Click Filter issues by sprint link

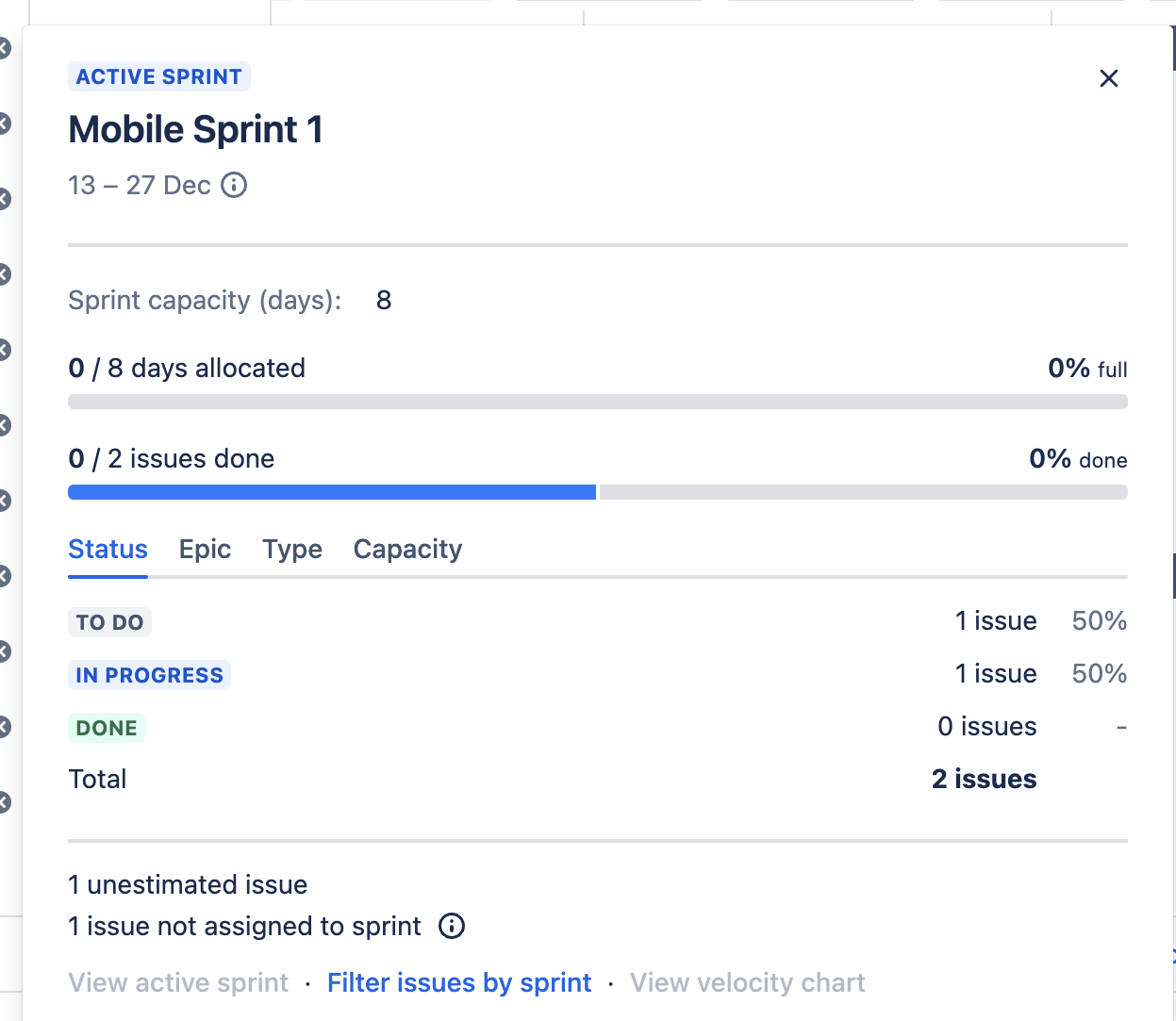point(459,982)
